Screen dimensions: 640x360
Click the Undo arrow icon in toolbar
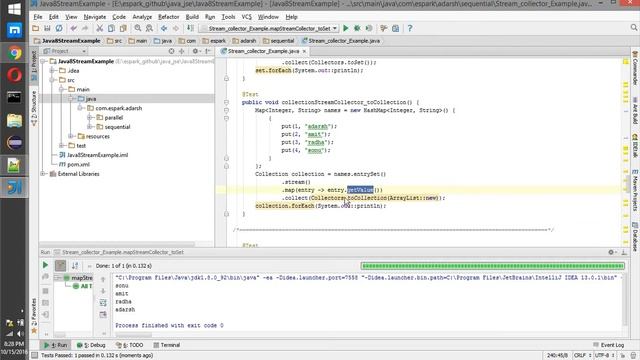tap(73, 28)
